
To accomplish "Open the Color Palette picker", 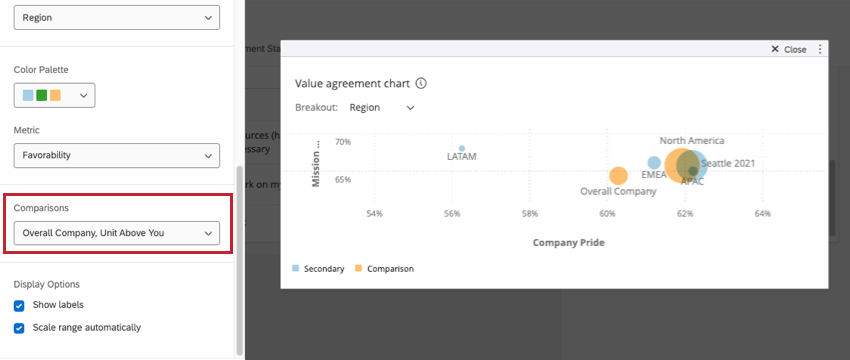I will tap(54, 95).
